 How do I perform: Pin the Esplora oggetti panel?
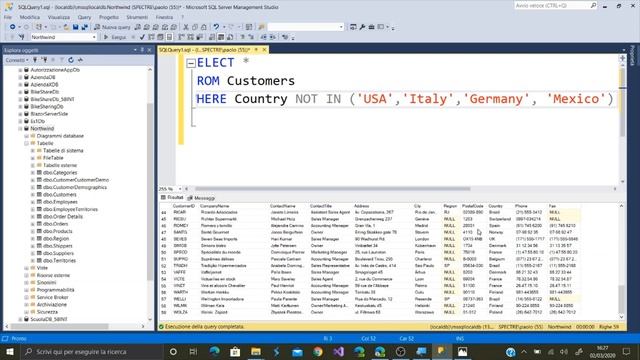tap(142, 50)
